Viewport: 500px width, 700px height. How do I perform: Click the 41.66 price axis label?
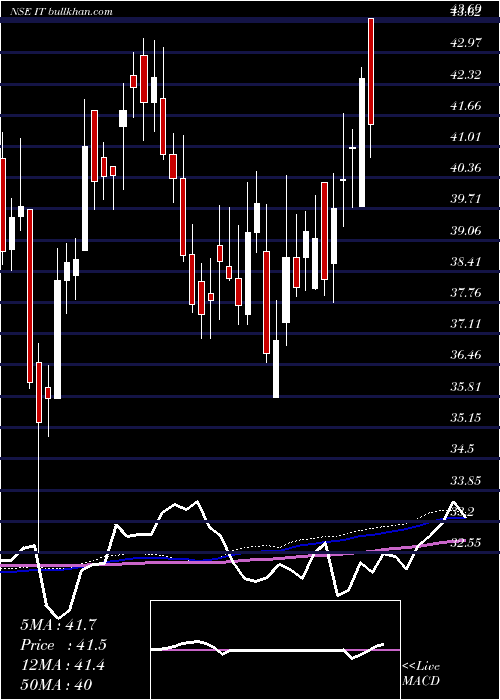(467, 106)
